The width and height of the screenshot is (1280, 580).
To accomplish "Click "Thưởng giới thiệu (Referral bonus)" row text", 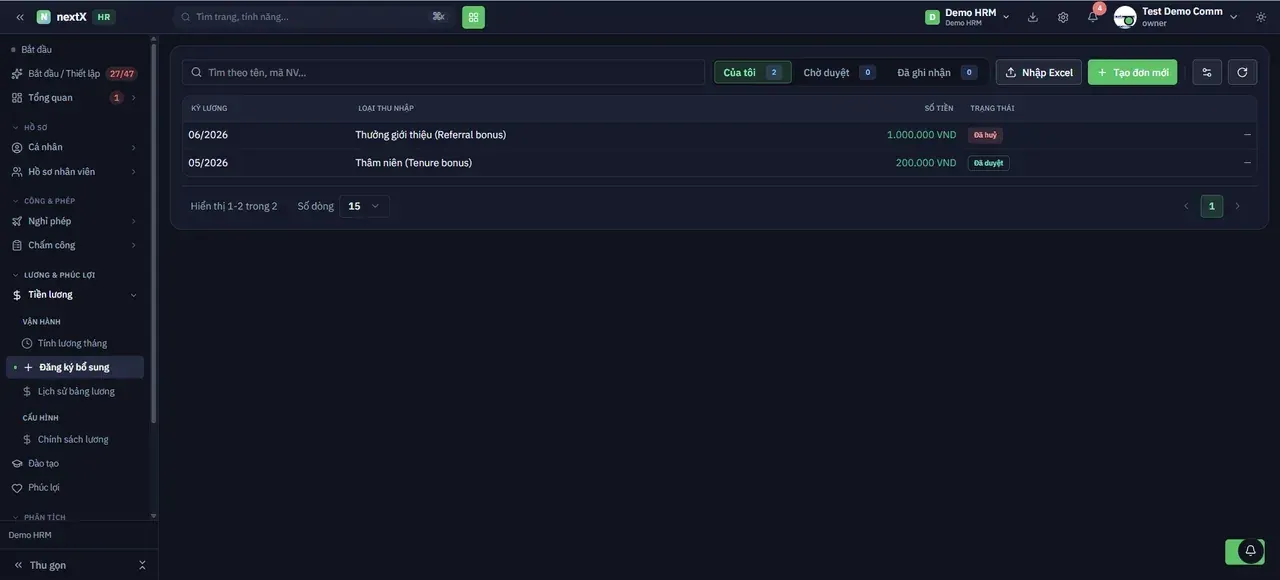I will [x=430, y=135].
